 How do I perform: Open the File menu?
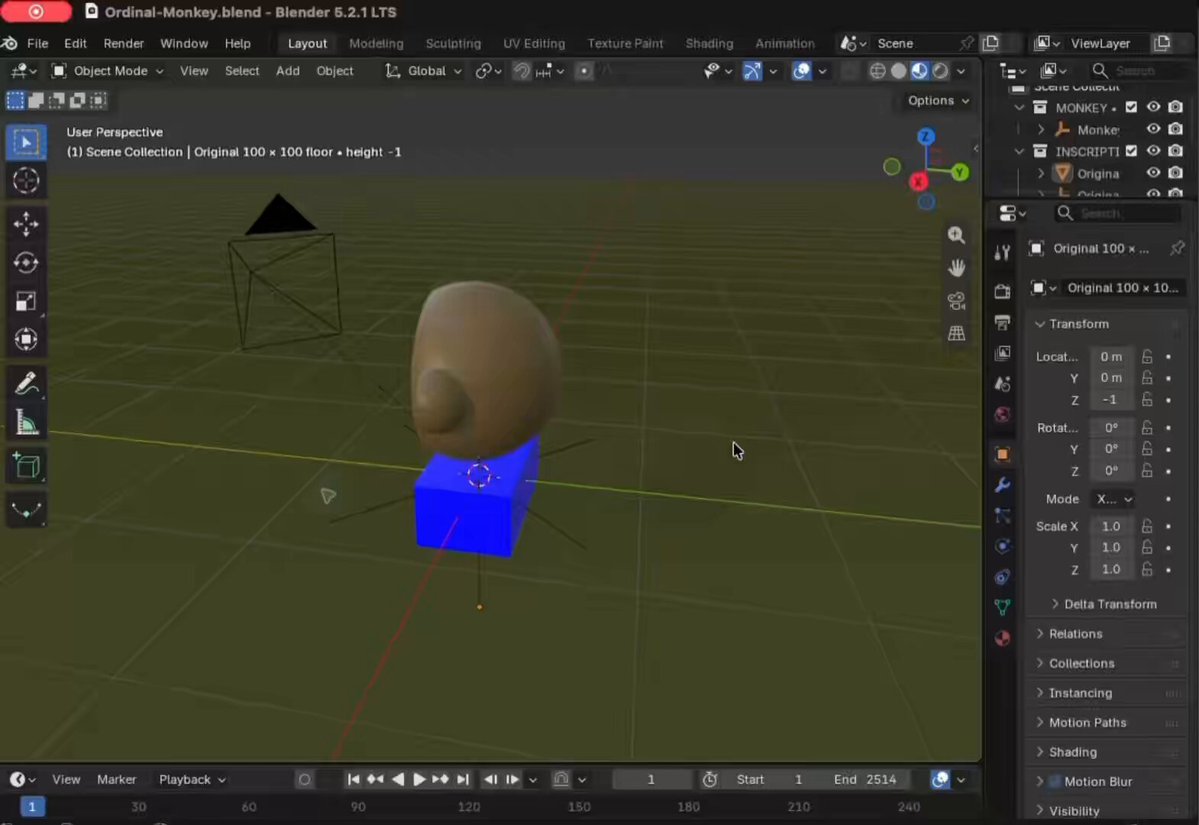click(37, 44)
